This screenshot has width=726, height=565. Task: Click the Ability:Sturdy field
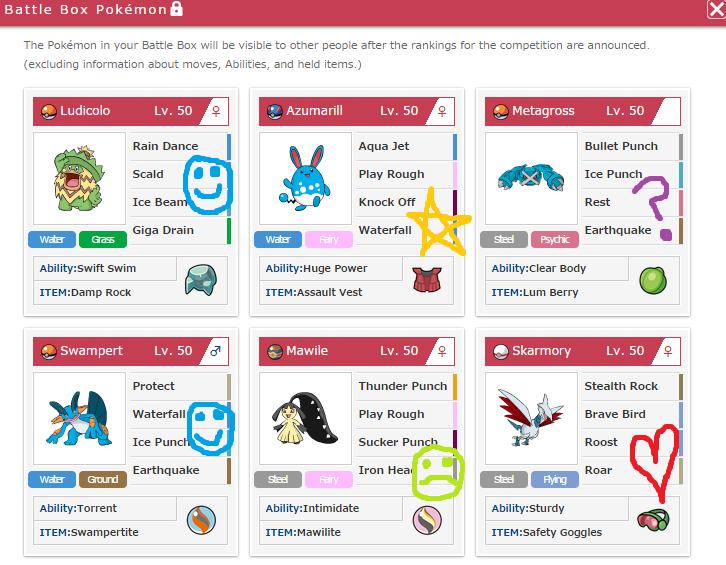click(557, 508)
